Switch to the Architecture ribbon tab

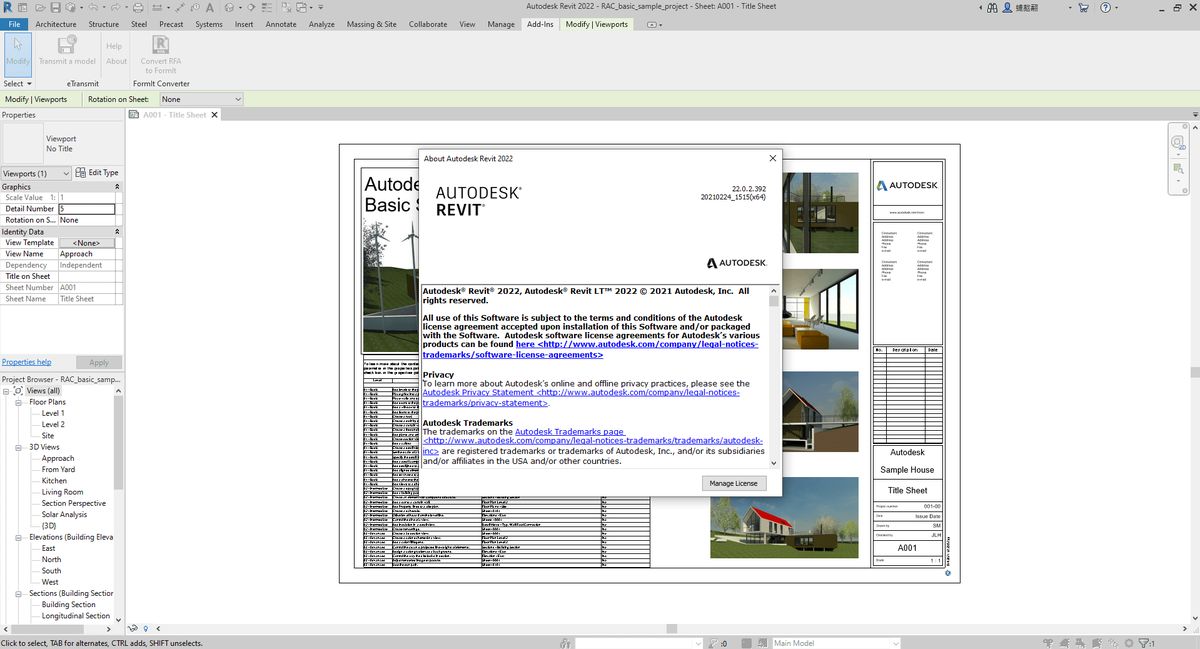[56, 24]
